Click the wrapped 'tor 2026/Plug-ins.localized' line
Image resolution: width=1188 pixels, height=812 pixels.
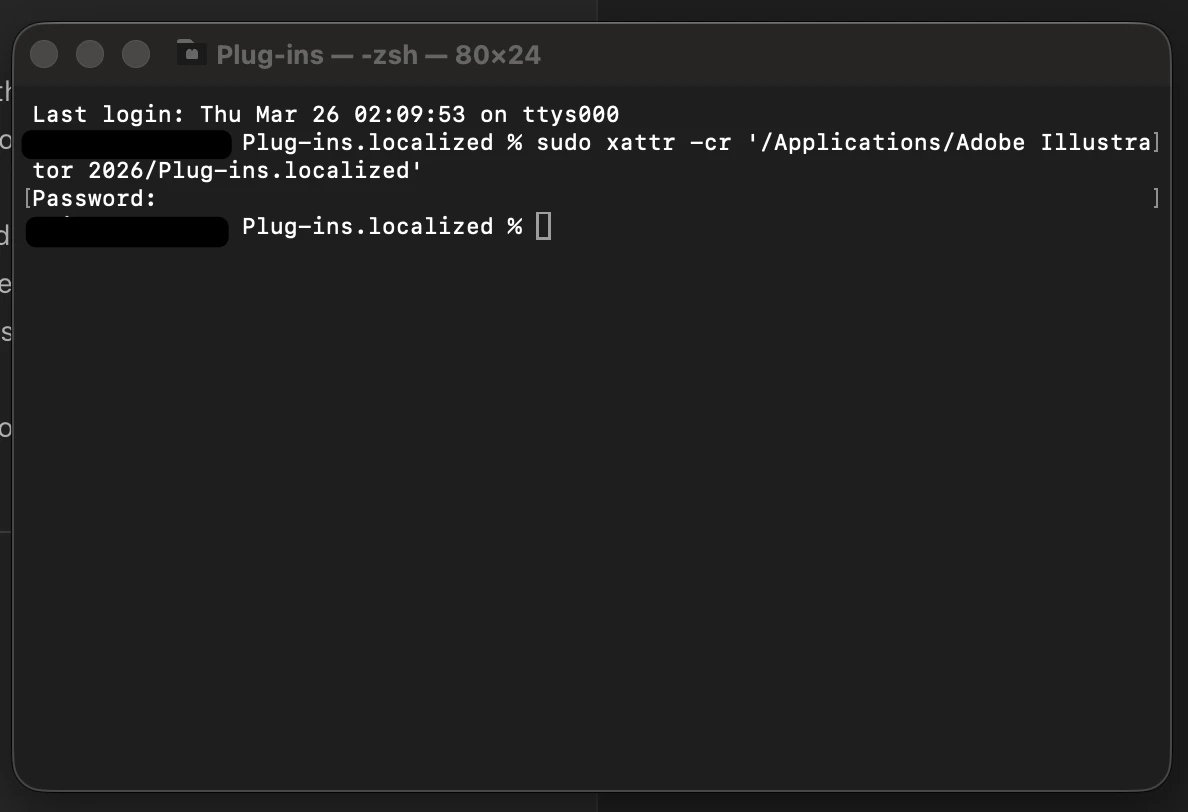coord(227,170)
